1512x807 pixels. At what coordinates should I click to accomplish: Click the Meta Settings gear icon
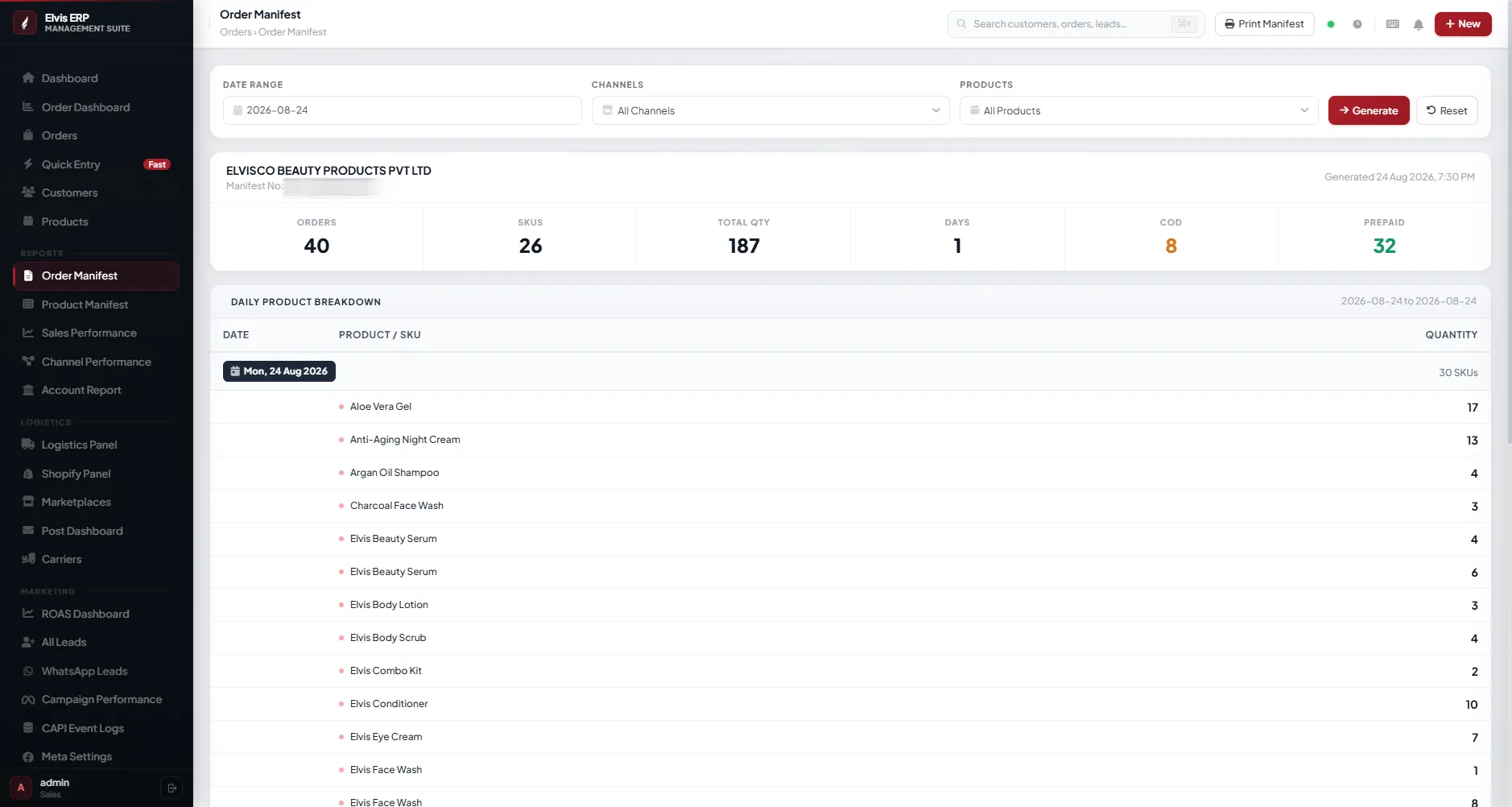pos(28,756)
